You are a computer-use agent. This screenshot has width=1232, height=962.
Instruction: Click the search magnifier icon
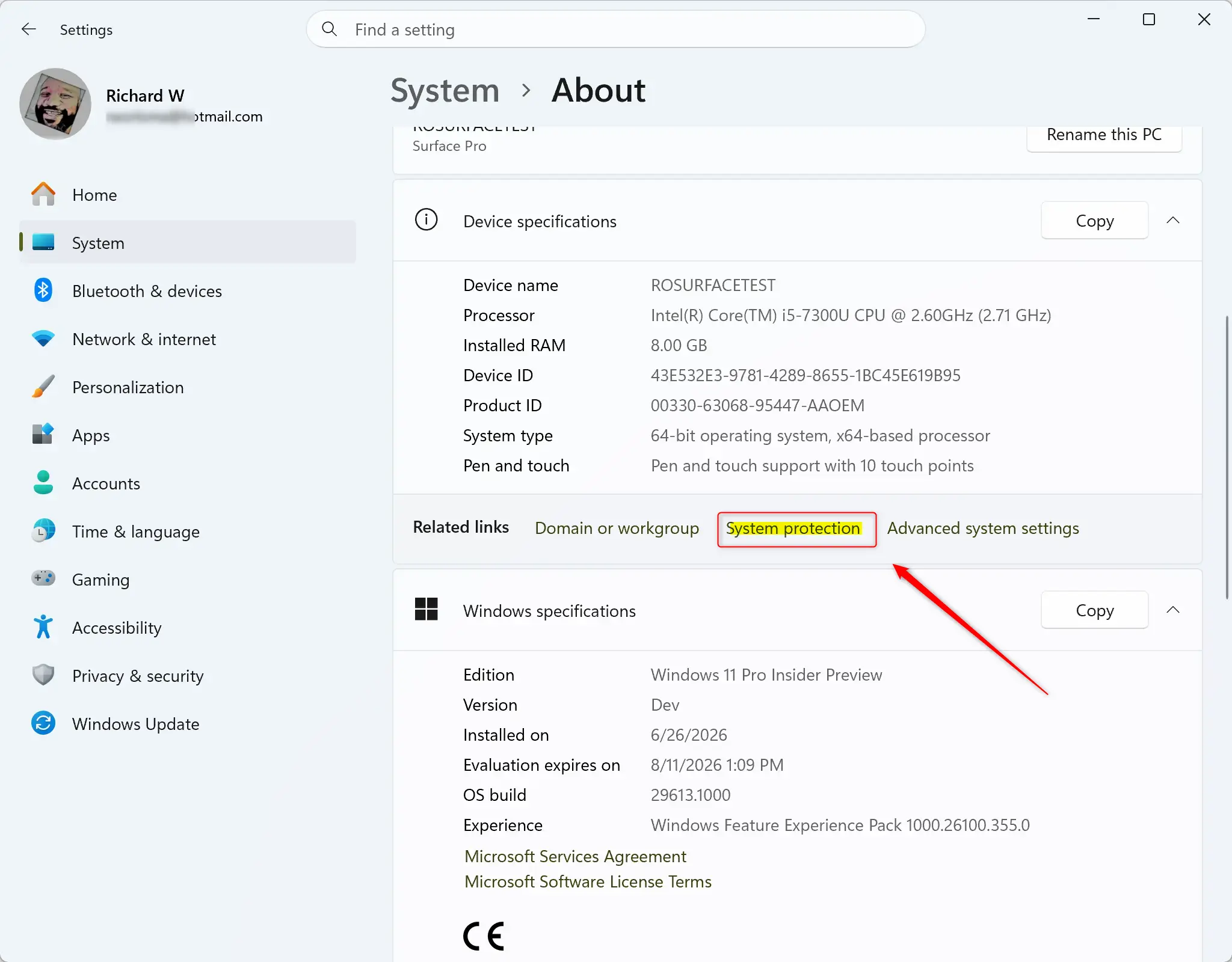click(x=329, y=29)
